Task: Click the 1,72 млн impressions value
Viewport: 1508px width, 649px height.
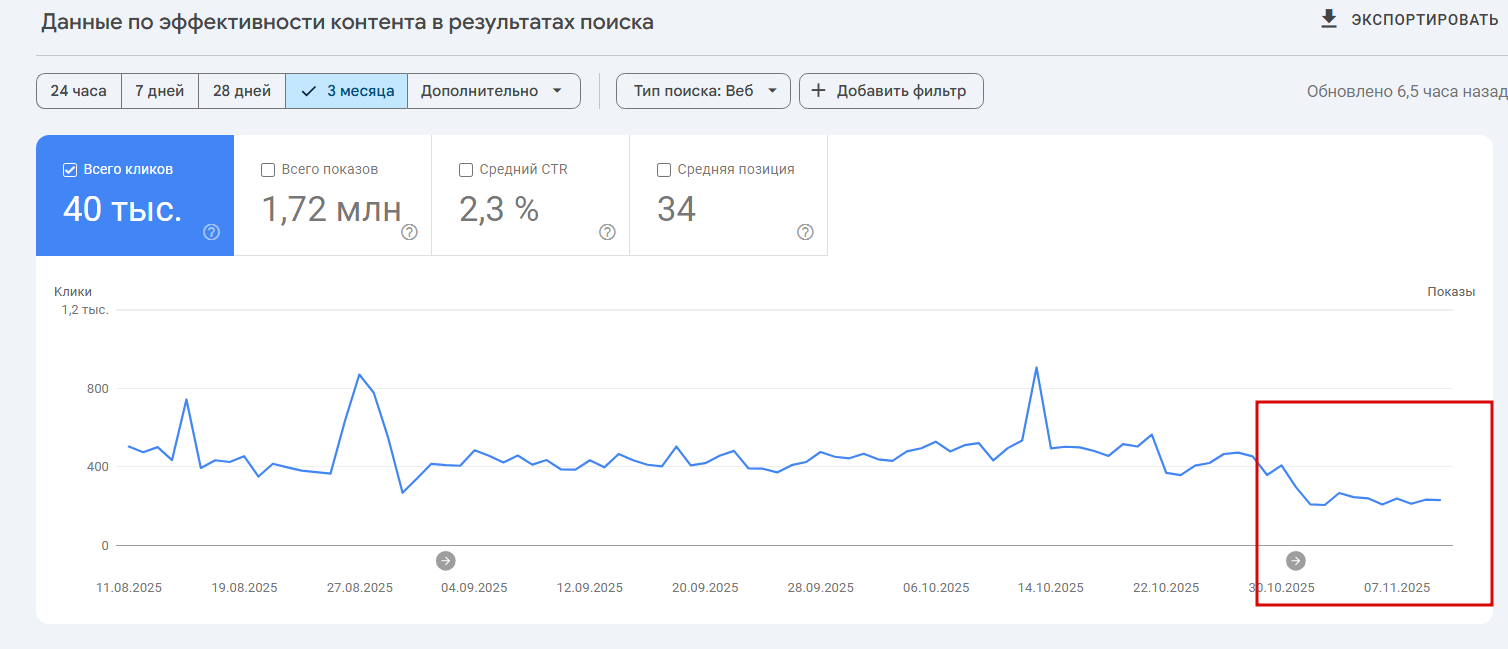Action: (331, 209)
